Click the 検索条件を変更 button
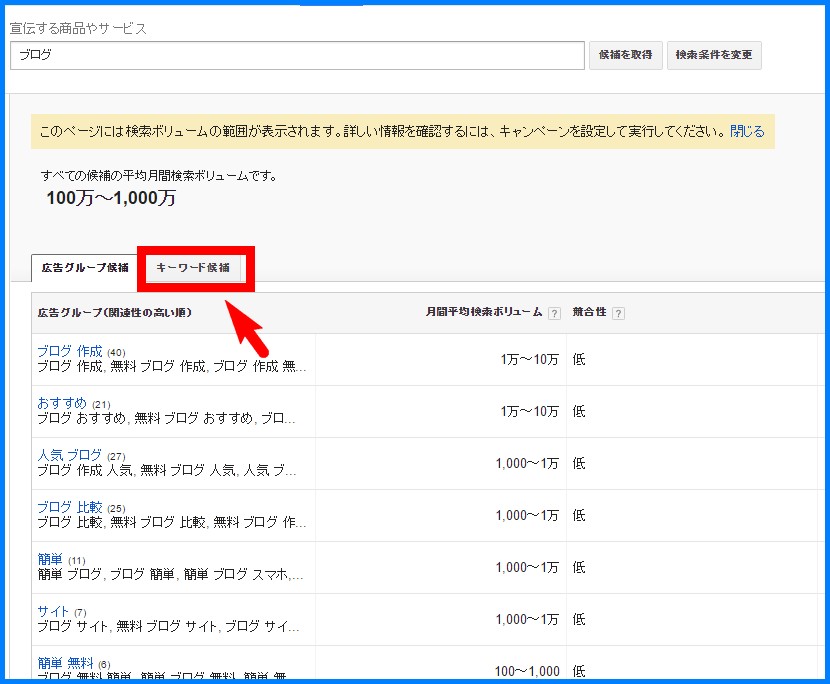 pos(713,55)
